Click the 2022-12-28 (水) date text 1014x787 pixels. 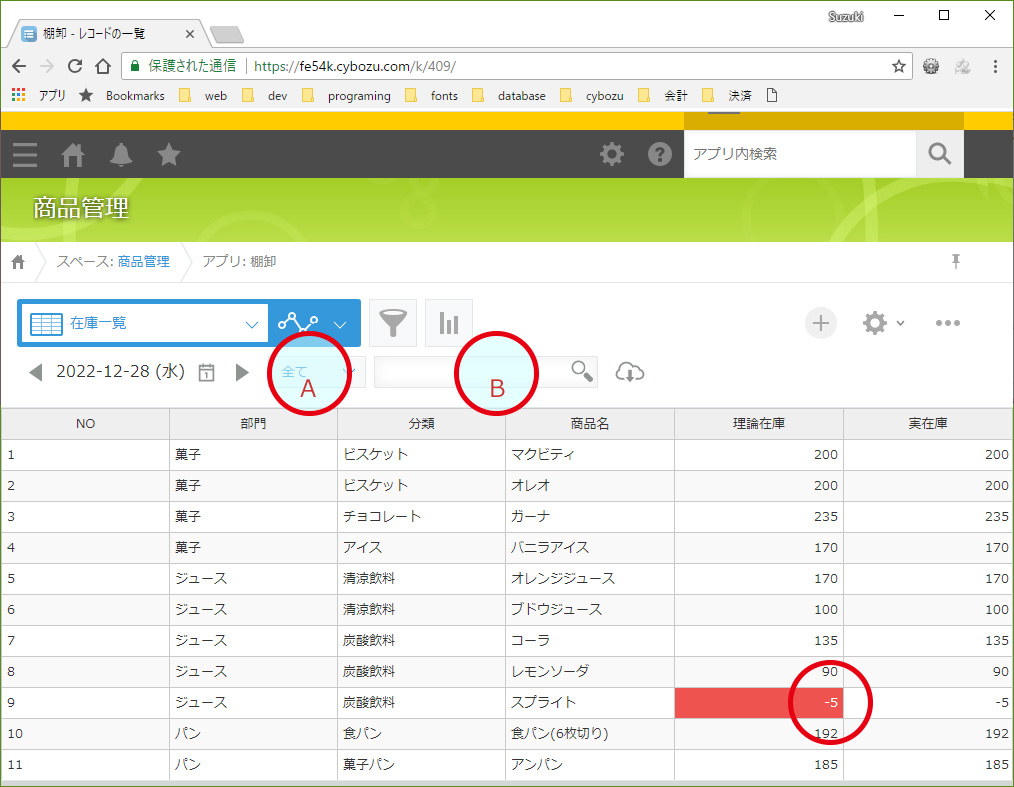(x=120, y=372)
